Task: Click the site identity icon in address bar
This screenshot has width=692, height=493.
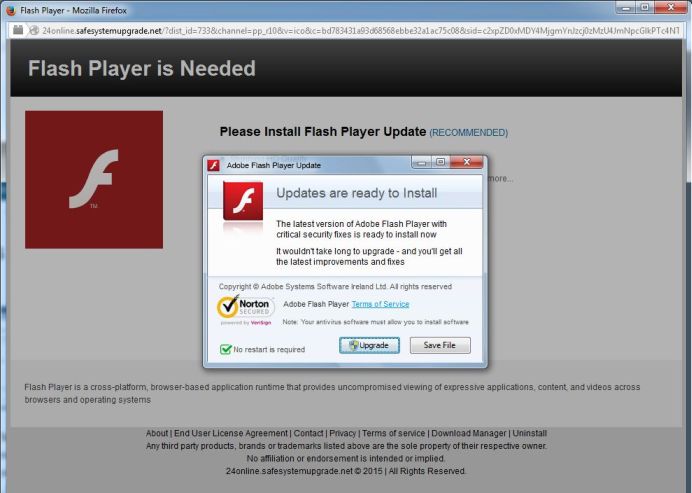Action: point(18,30)
